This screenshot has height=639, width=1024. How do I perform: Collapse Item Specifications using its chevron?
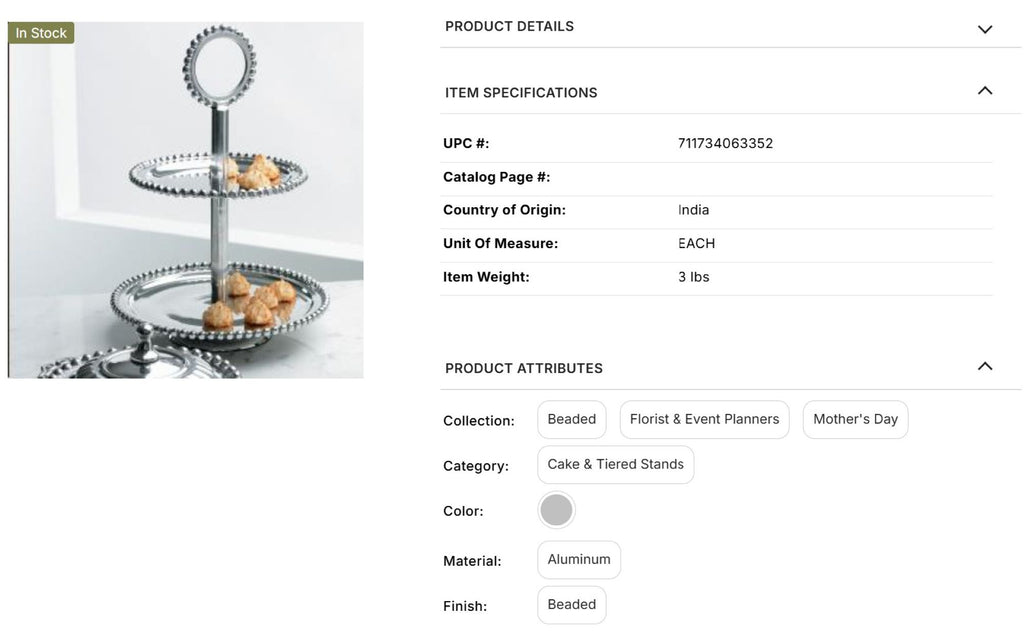985,91
